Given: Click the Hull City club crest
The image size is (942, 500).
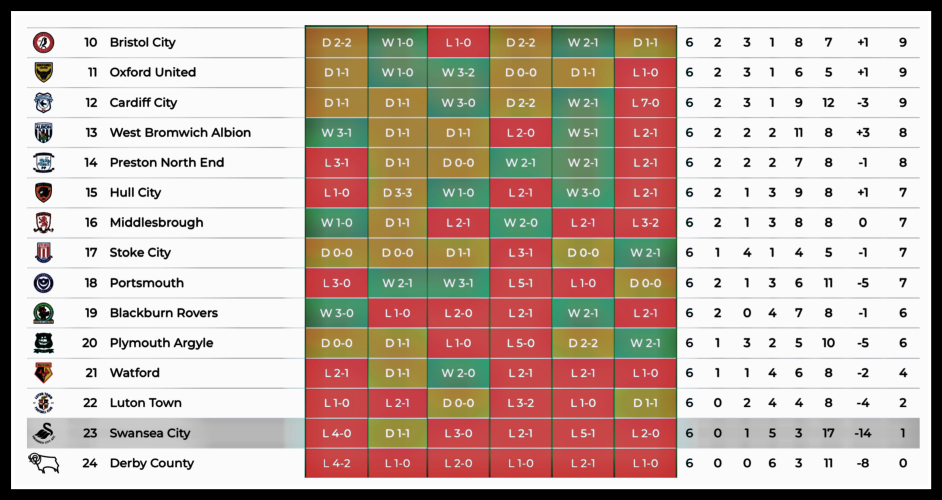Looking at the screenshot, I should [x=44, y=193].
